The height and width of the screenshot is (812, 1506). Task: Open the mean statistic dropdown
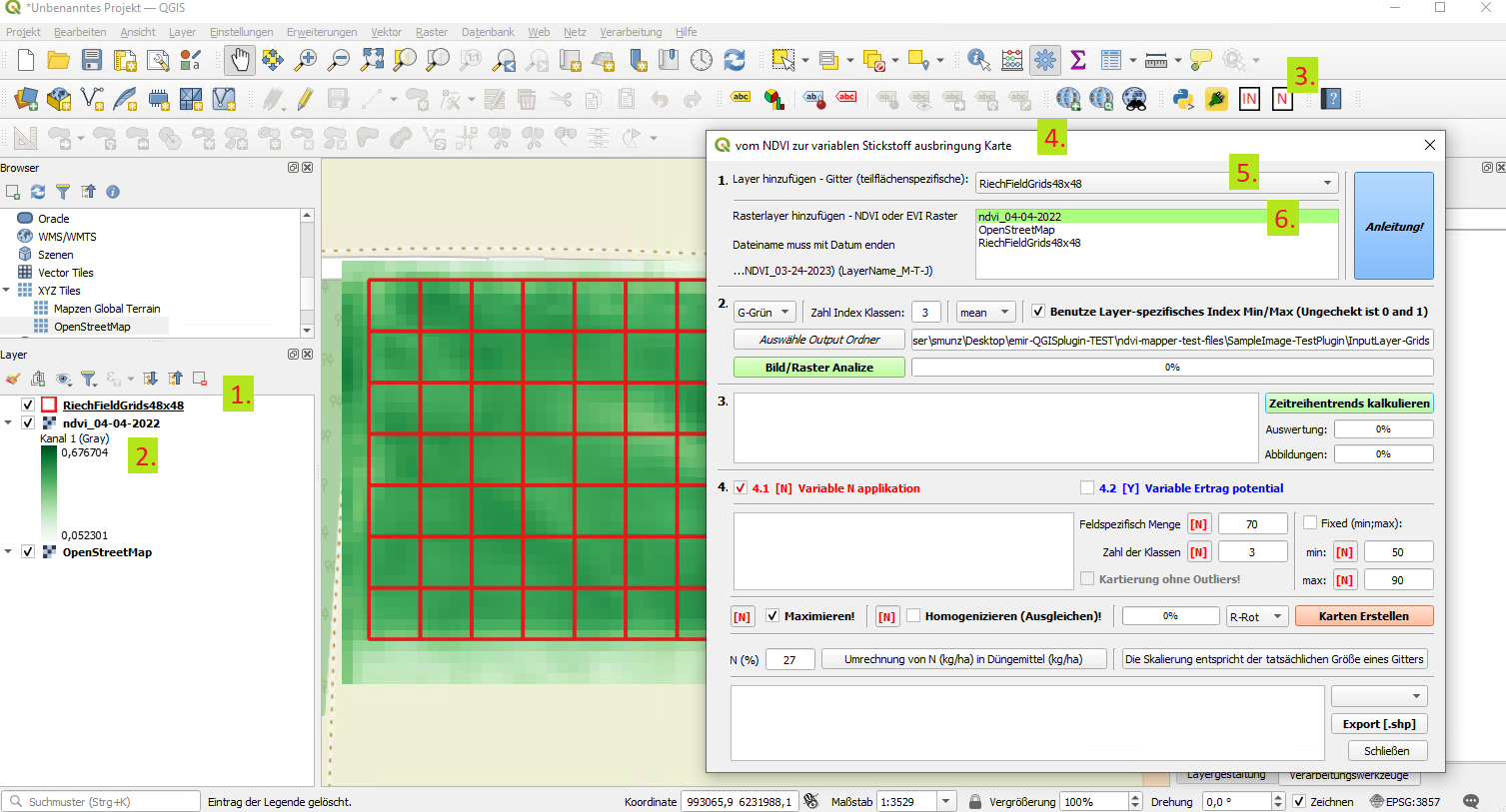986,313
